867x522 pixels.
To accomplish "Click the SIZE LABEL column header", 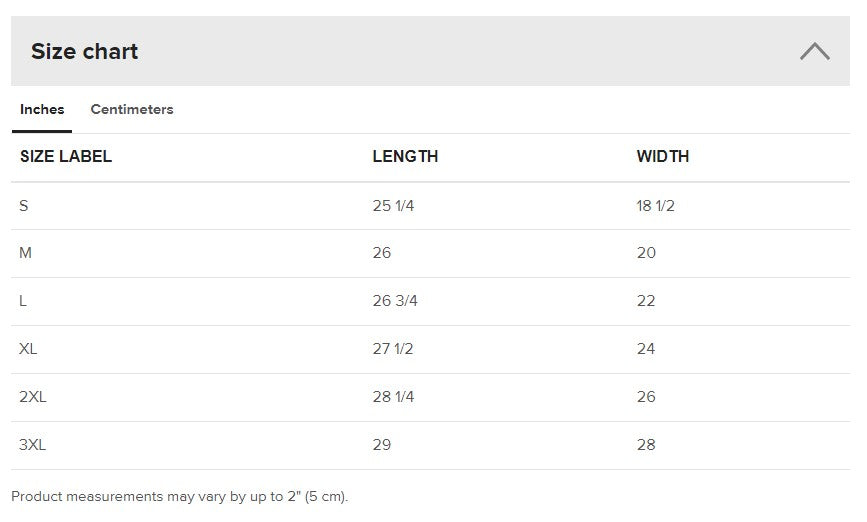I will click(x=66, y=156).
